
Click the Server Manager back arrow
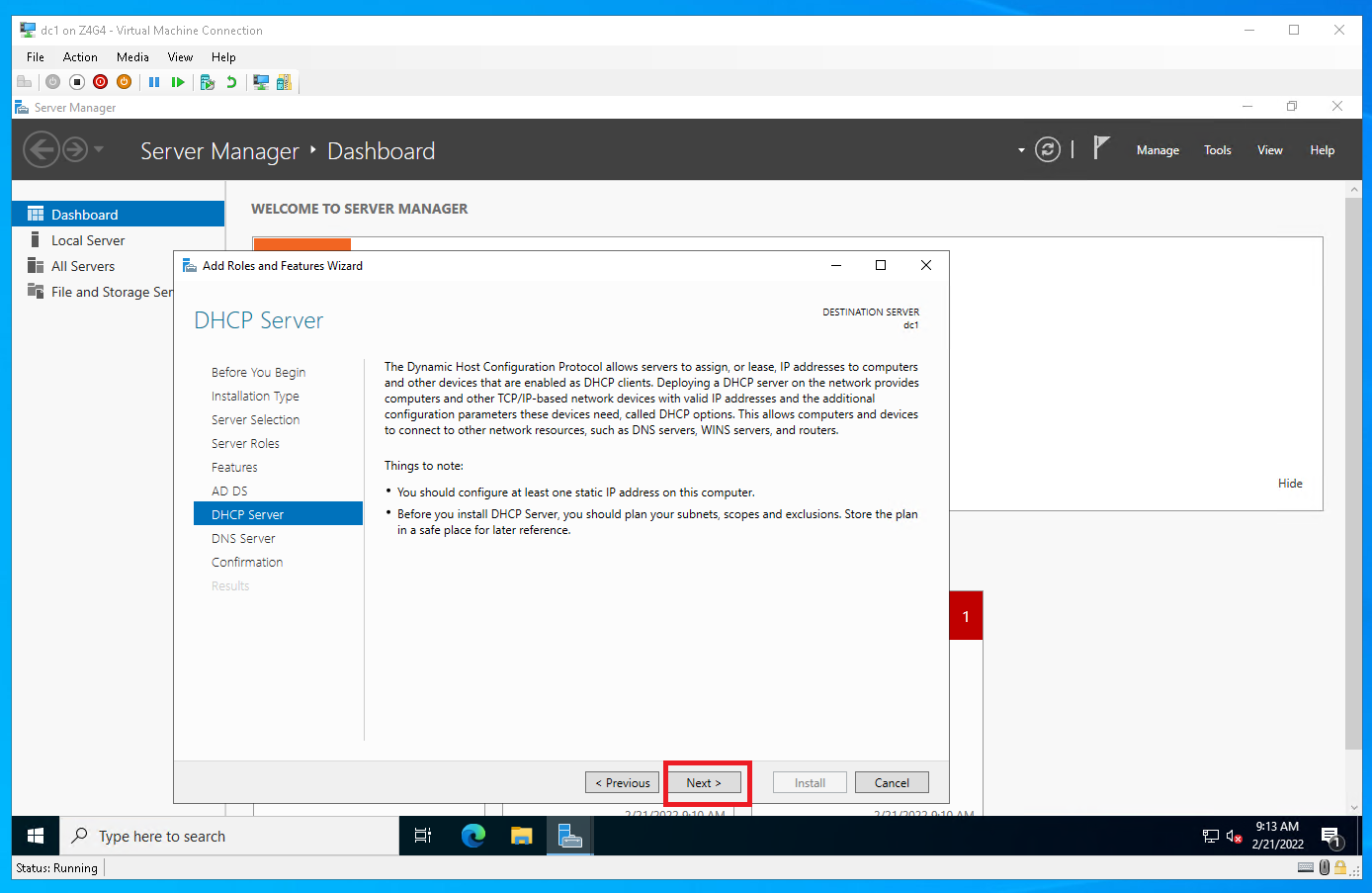(x=42, y=150)
